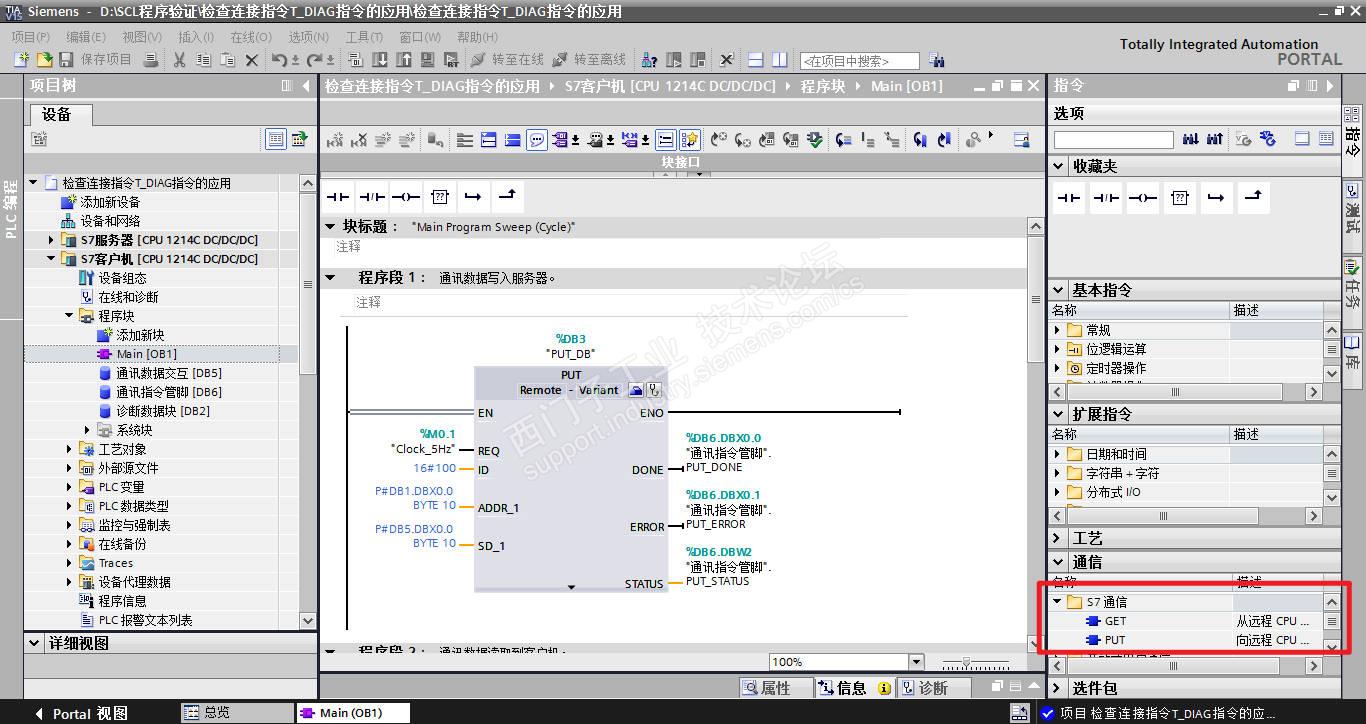Click the delete X icon in main toolbar
This screenshot has height=724, width=1366.
[252, 60]
